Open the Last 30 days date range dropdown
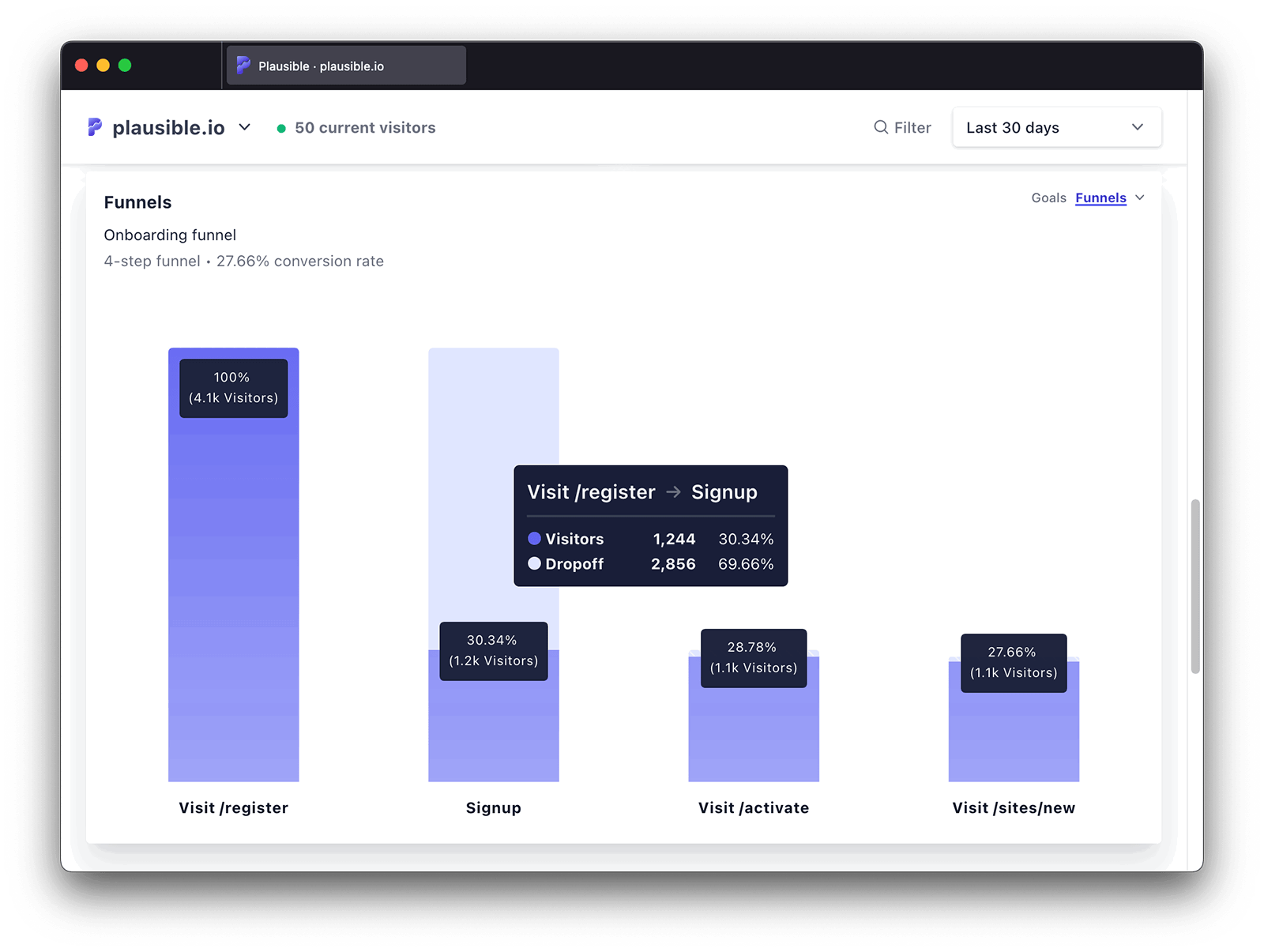1264x952 pixels. pyautogui.click(x=1056, y=127)
